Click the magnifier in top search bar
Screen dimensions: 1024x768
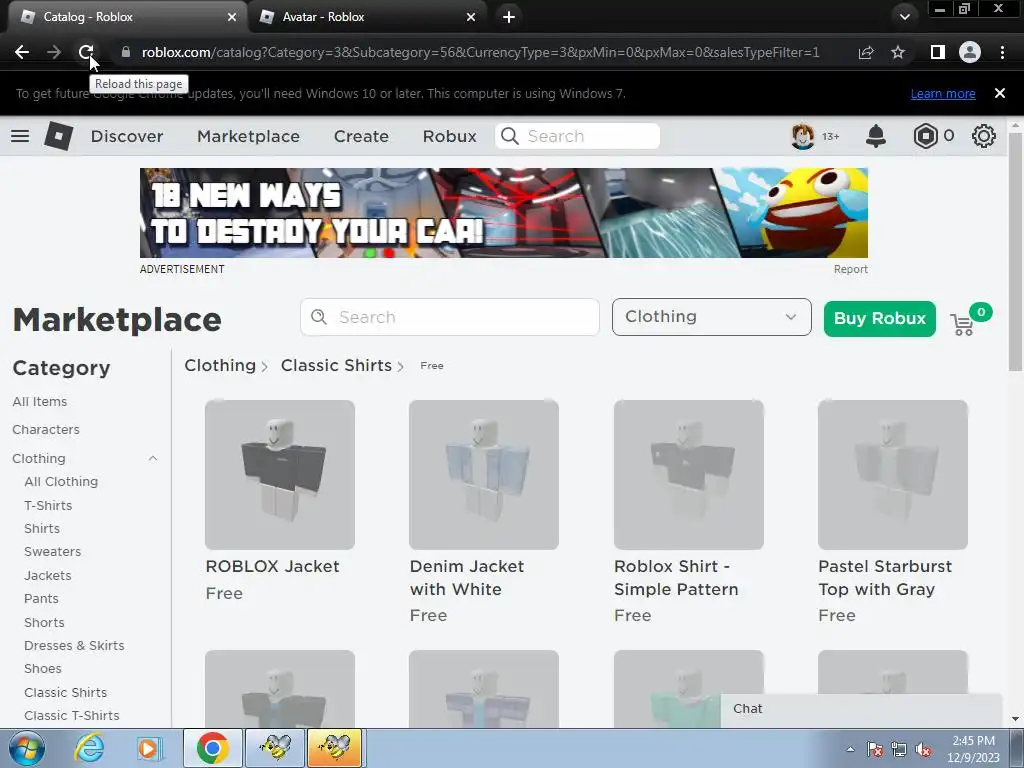509,136
